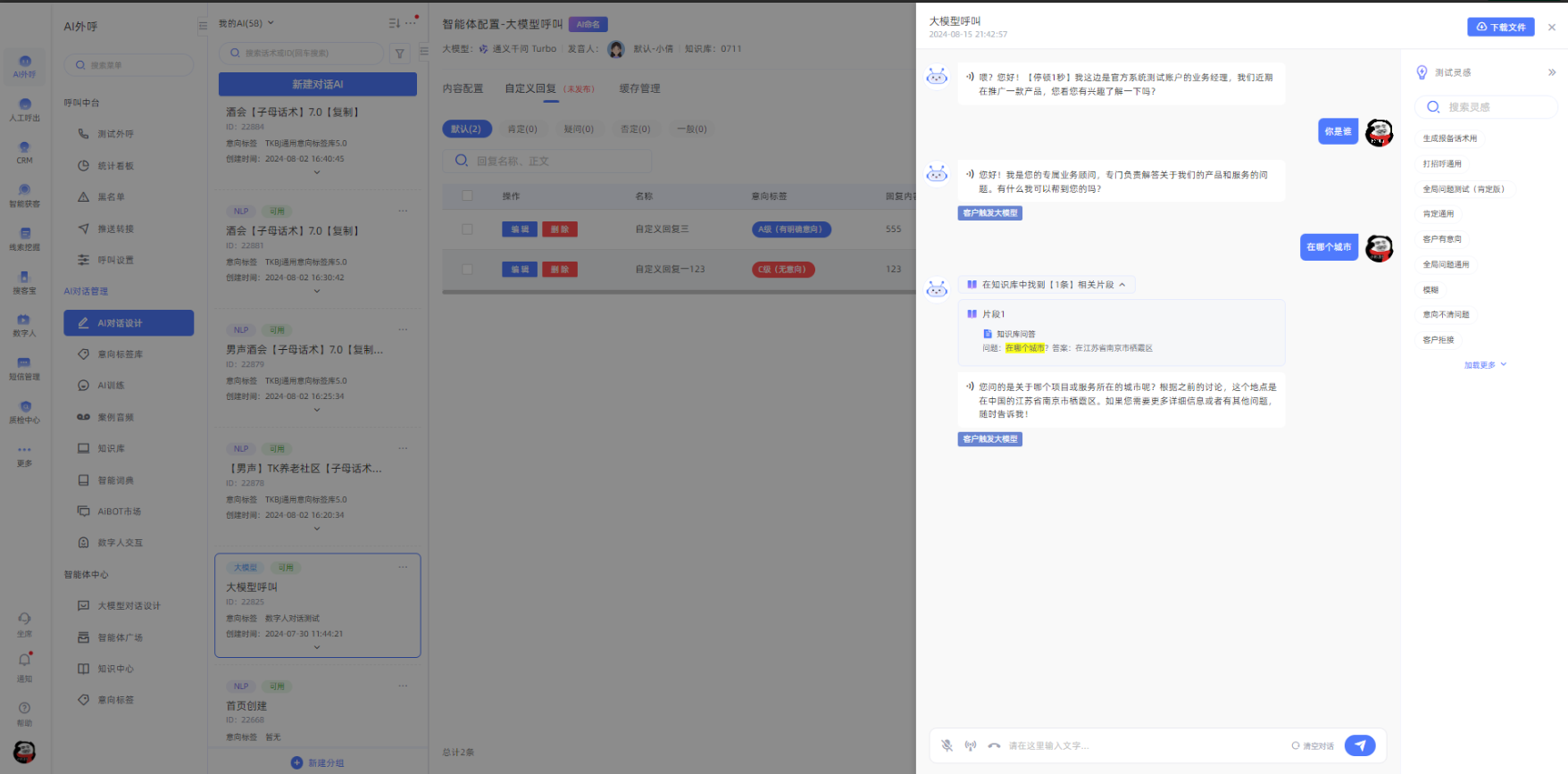The width and height of the screenshot is (1568, 774).
Task: Collapse 测试灵感 panel with double chevron
Action: point(1551,72)
